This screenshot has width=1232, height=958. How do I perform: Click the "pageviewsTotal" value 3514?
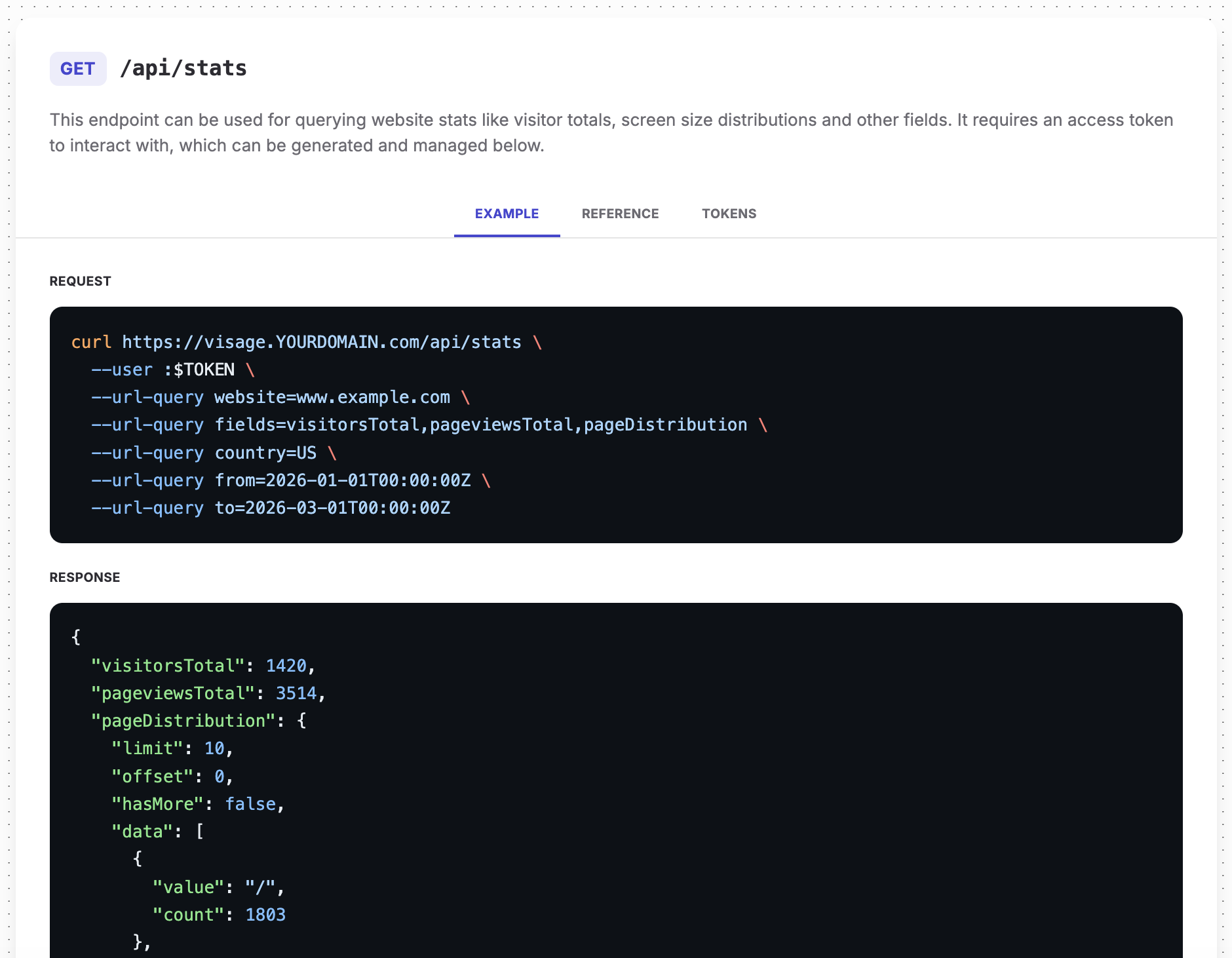(x=296, y=693)
